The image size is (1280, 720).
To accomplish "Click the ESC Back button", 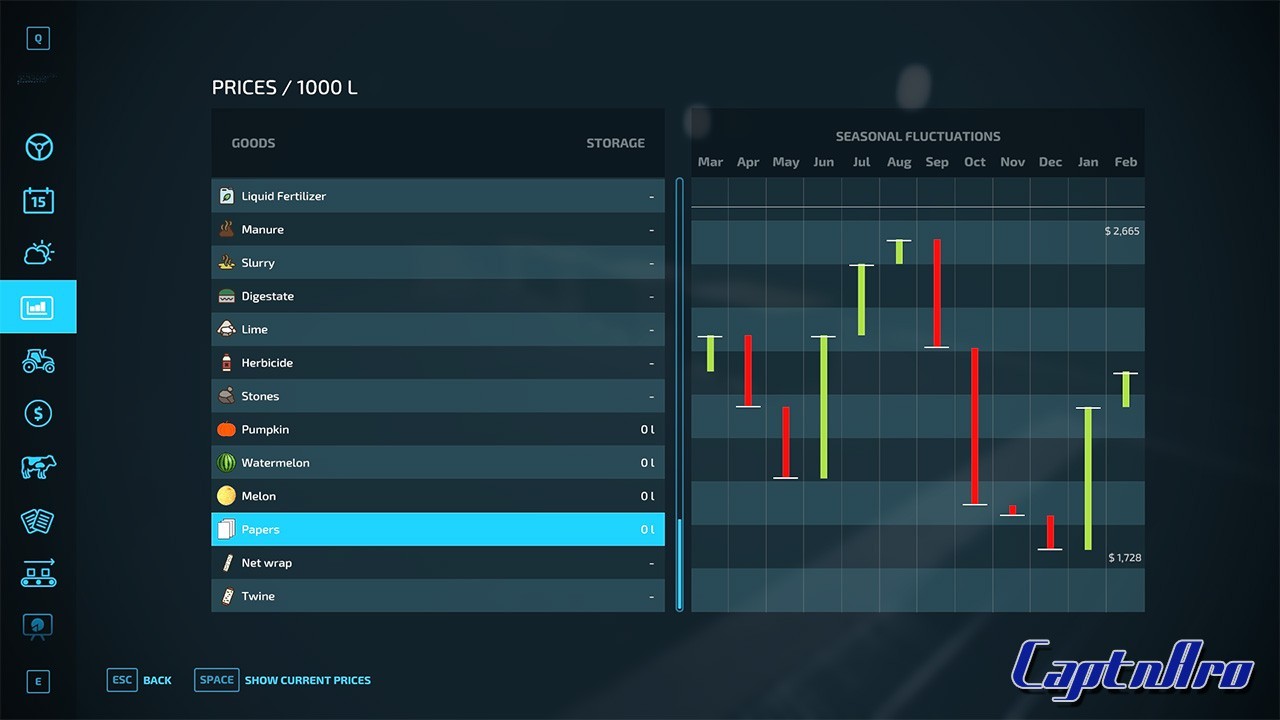I will click(x=139, y=680).
